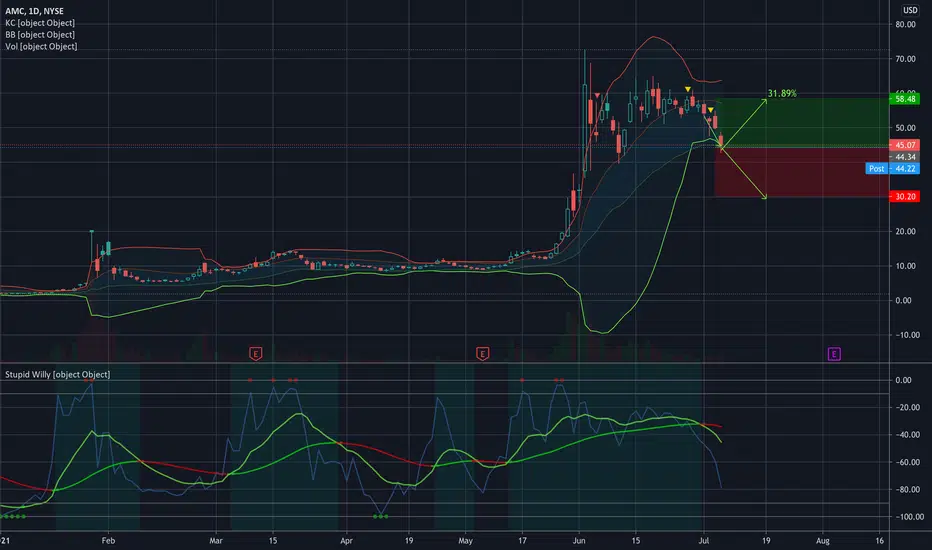Viewport: 932px width, 550px height.
Task: Click the Apr date label
Action: pos(346,540)
